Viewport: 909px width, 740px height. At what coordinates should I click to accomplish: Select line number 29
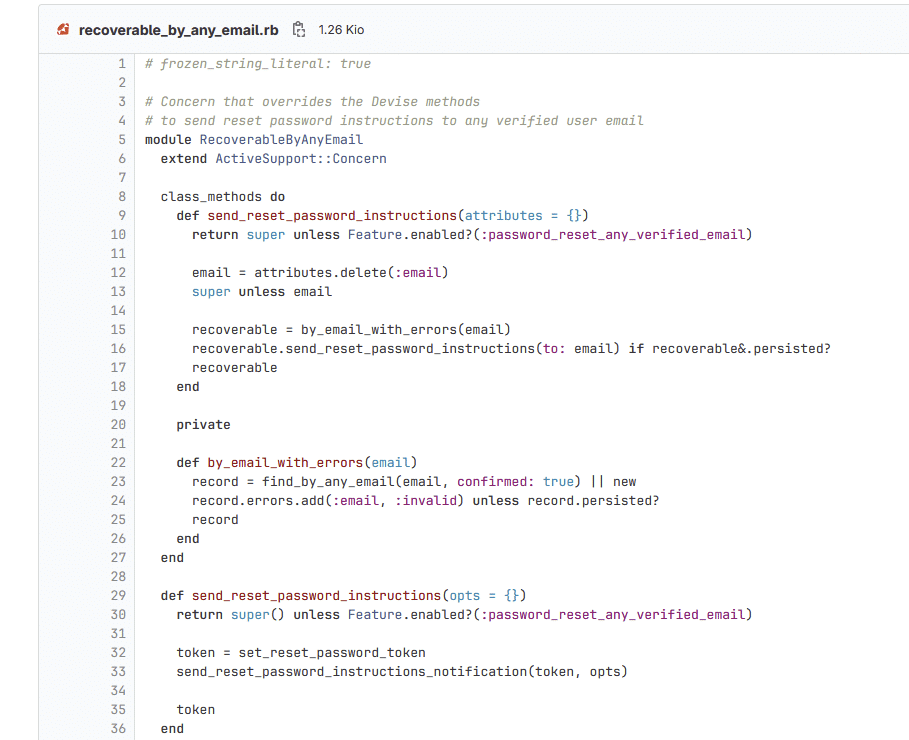[118, 596]
